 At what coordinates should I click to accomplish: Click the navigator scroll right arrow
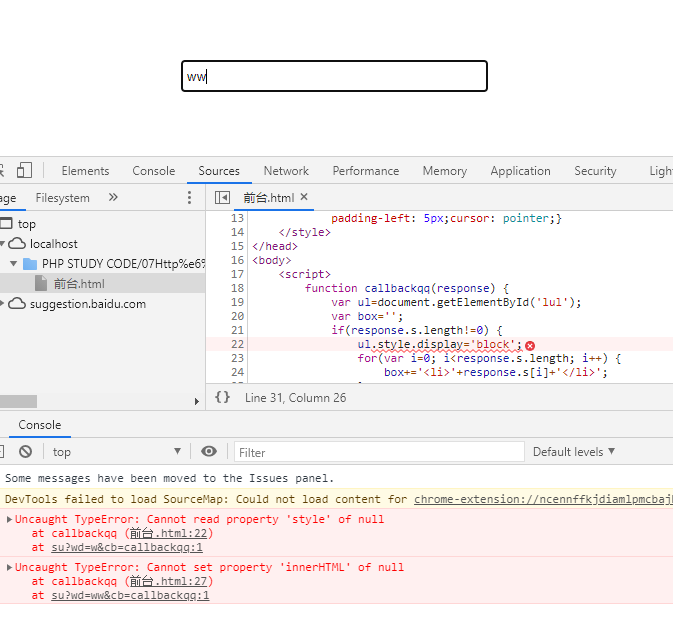[x=197, y=401]
